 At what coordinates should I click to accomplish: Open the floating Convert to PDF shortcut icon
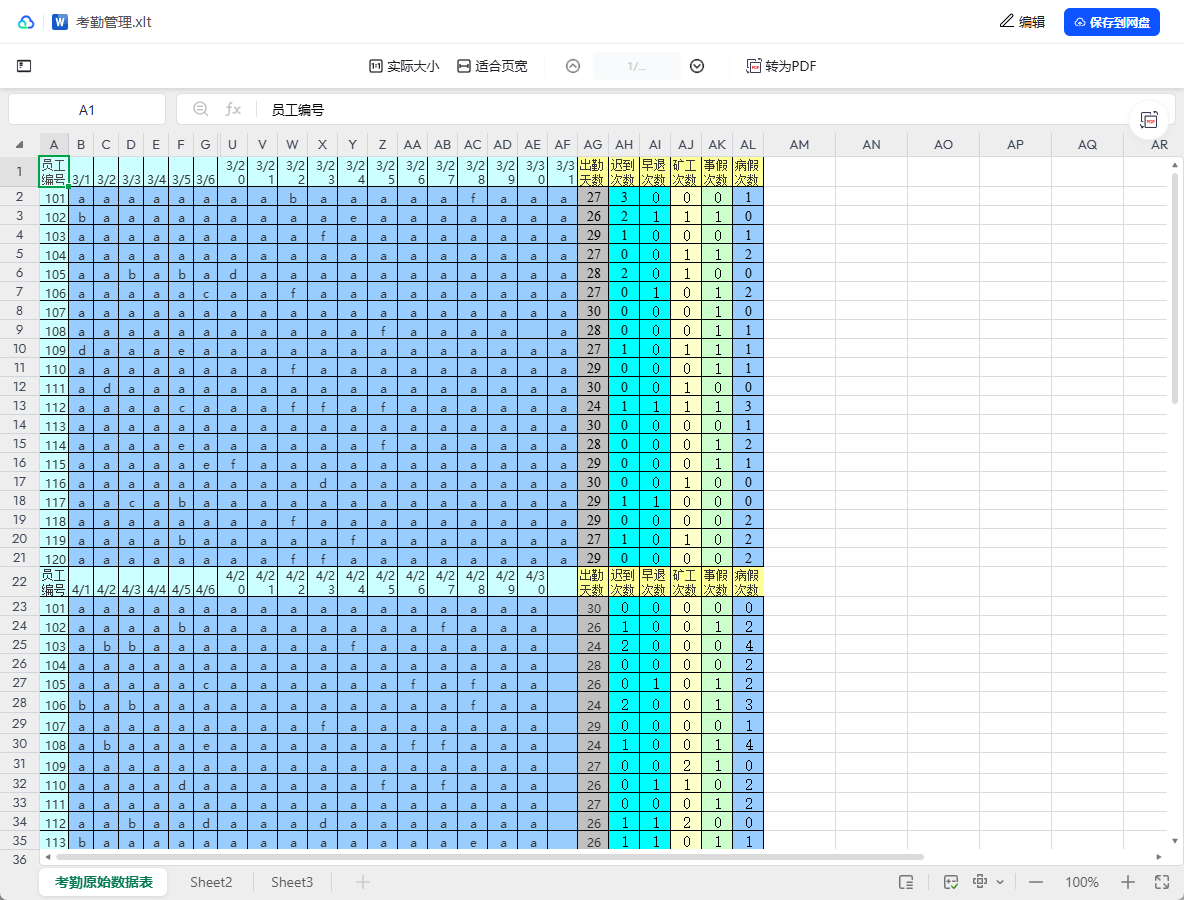point(1149,118)
